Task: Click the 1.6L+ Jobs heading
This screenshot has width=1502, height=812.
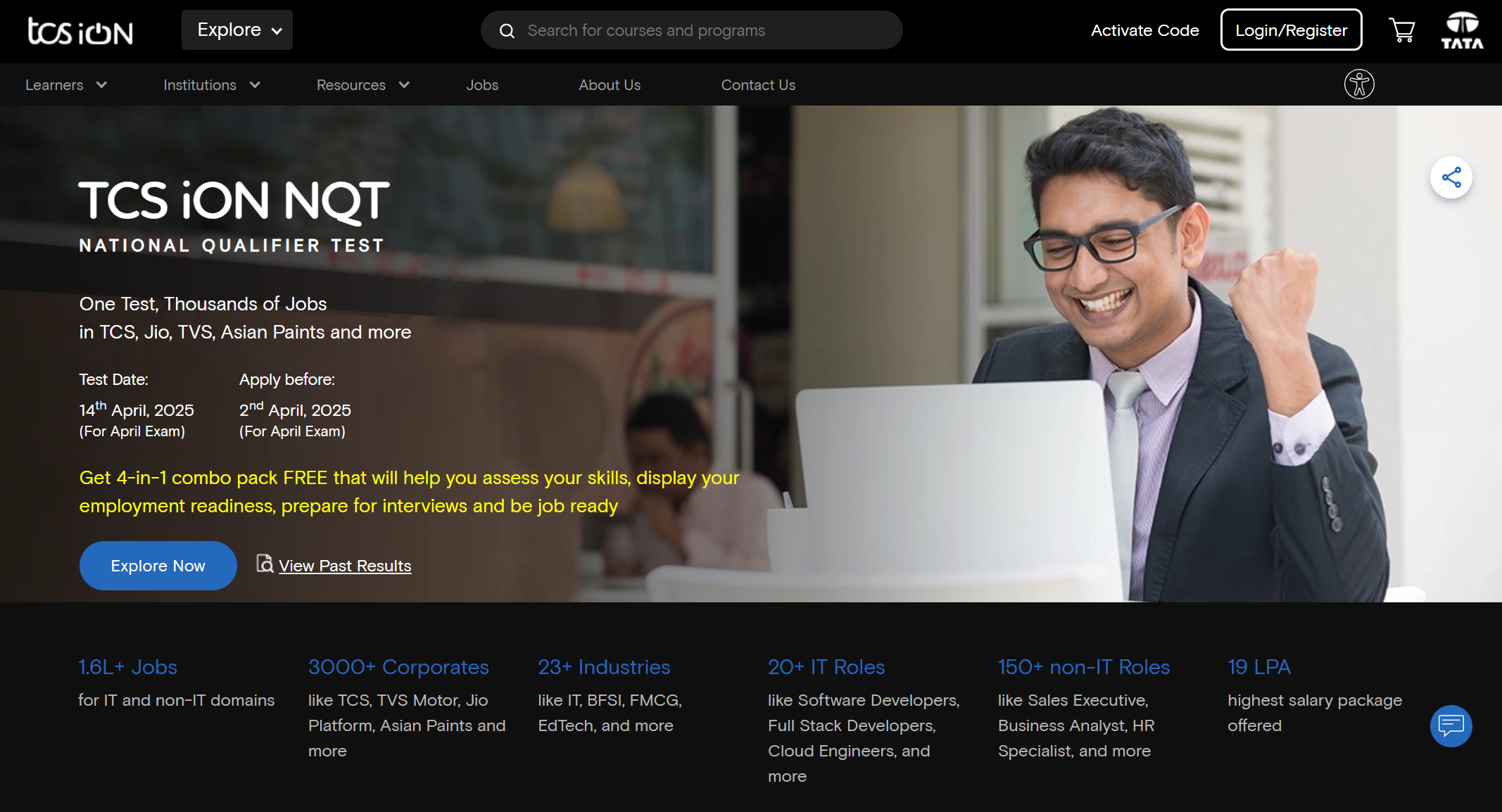Action: tap(127, 667)
